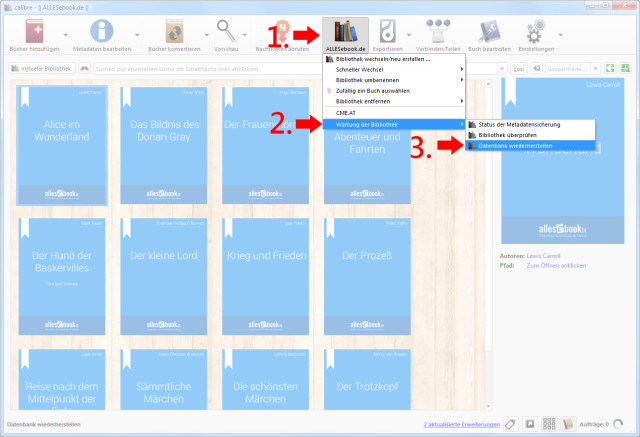
Task: Select Datenbank wiederherstellen in submenu
Action: (x=530, y=146)
